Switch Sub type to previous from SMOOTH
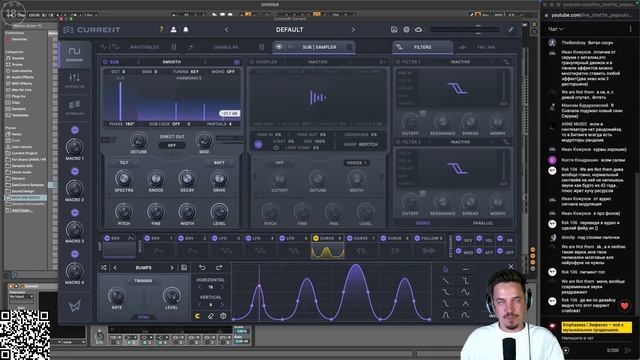 [x=138, y=62]
